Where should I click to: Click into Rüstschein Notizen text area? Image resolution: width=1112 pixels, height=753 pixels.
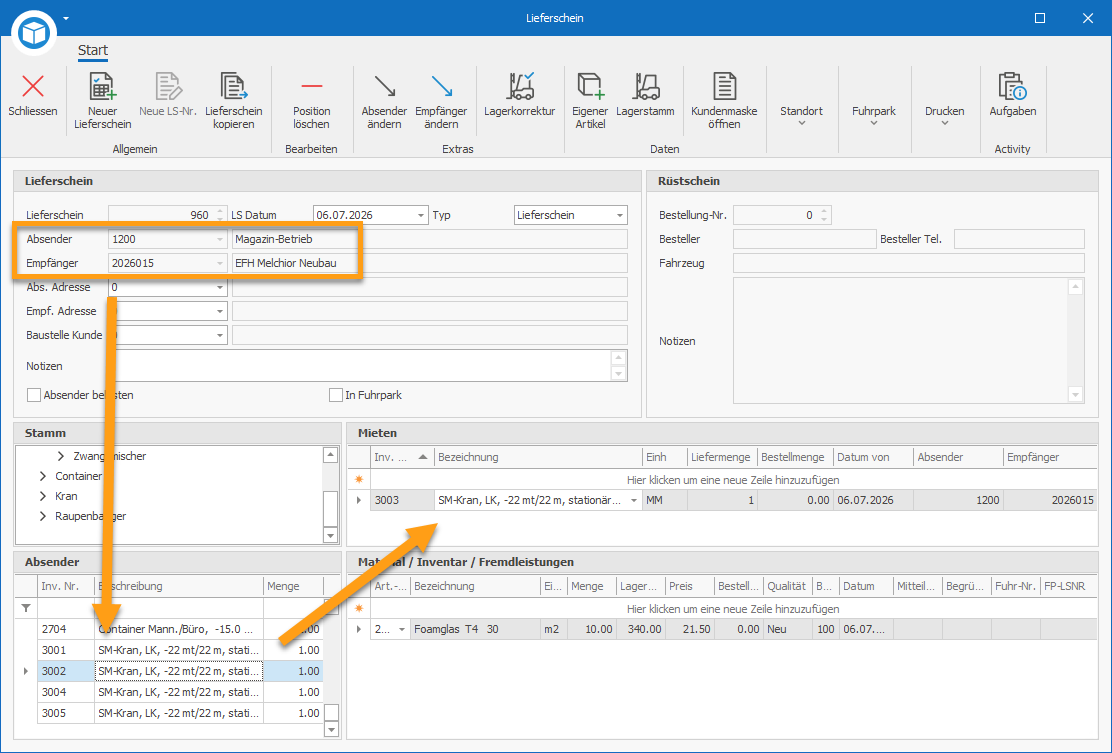[901, 340]
